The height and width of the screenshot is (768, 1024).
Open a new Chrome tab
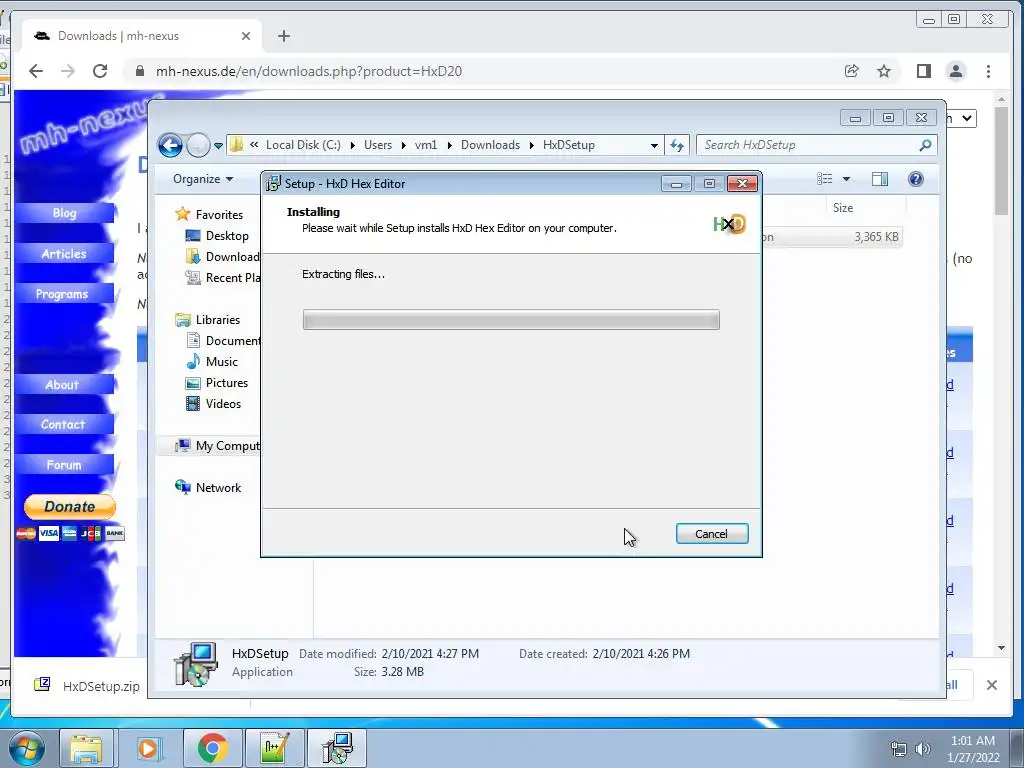pyautogui.click(x=283, y=36)
